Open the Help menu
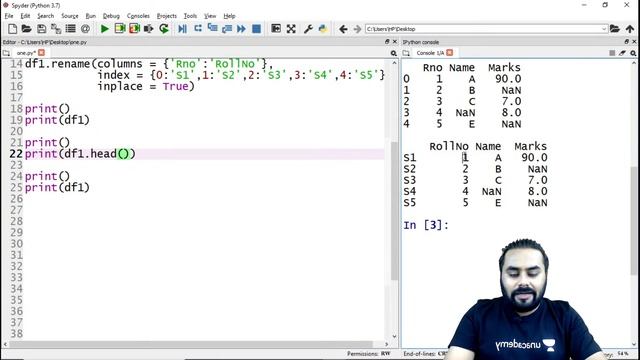Image resolution: width=640 pixels, height=360 pixels. pyautogui.click(x=229, y=16)
